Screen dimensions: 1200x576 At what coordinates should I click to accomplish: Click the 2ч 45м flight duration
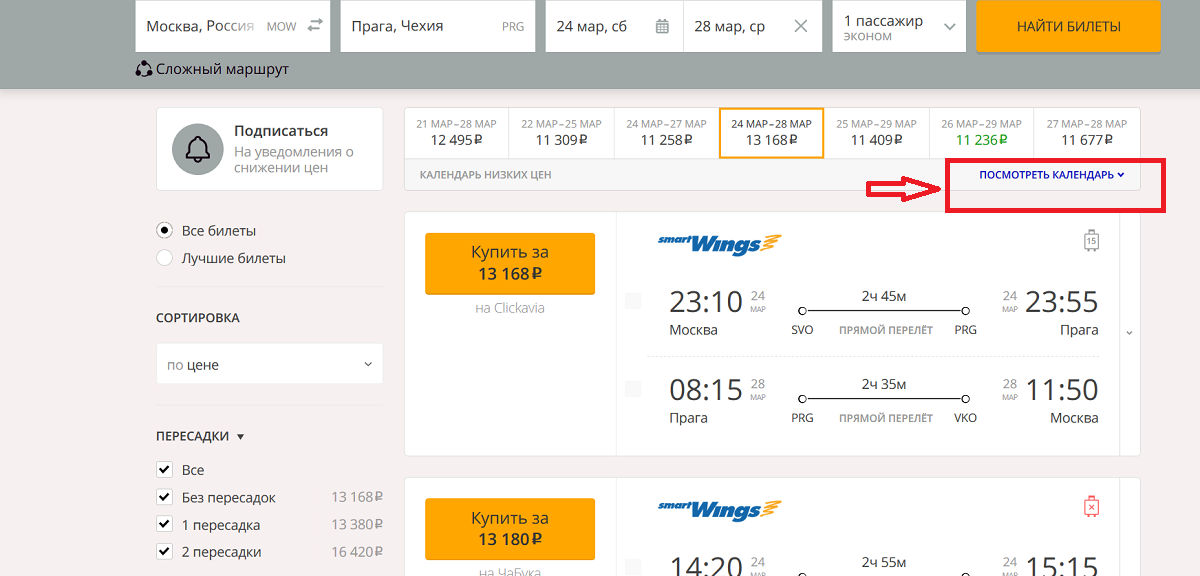pos(884,296)
